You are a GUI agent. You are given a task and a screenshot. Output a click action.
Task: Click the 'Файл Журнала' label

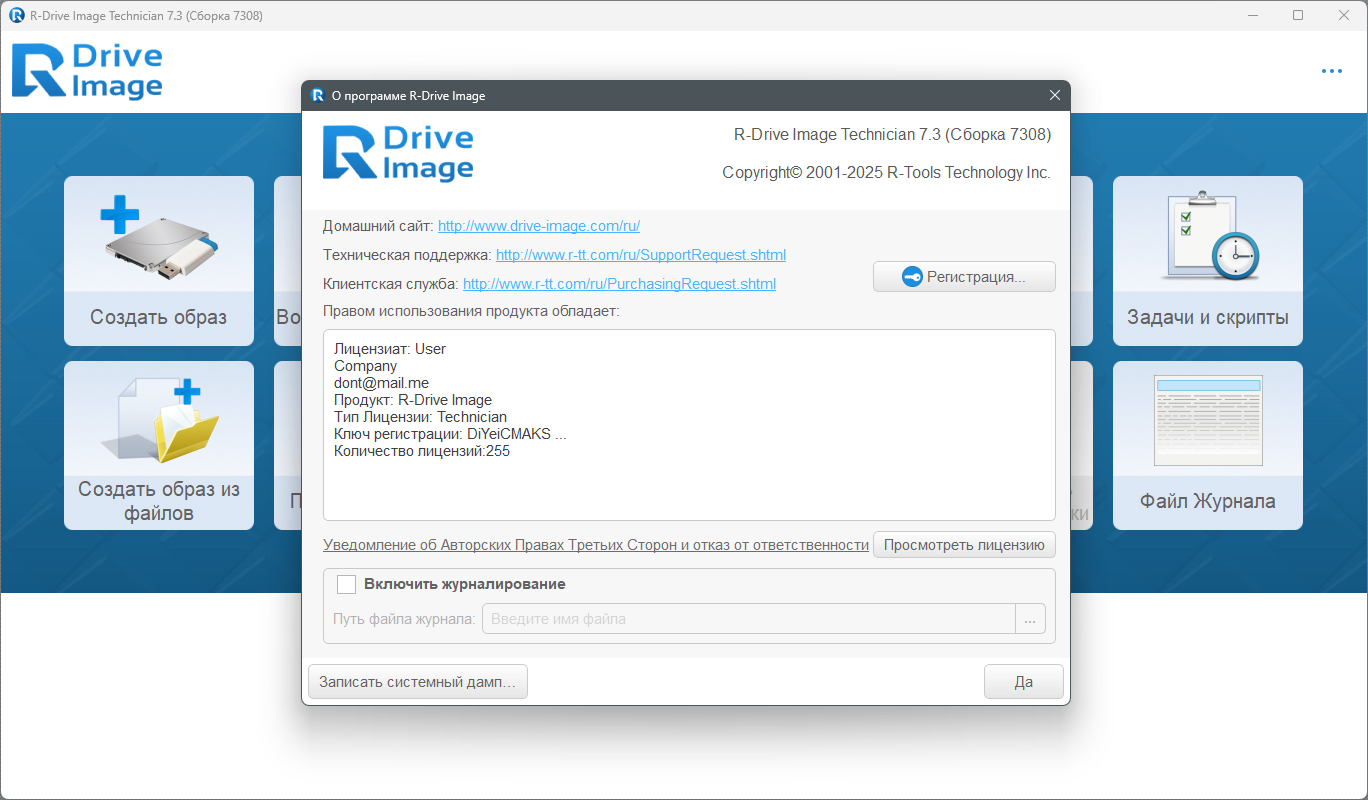click(x=1208, y=501)
